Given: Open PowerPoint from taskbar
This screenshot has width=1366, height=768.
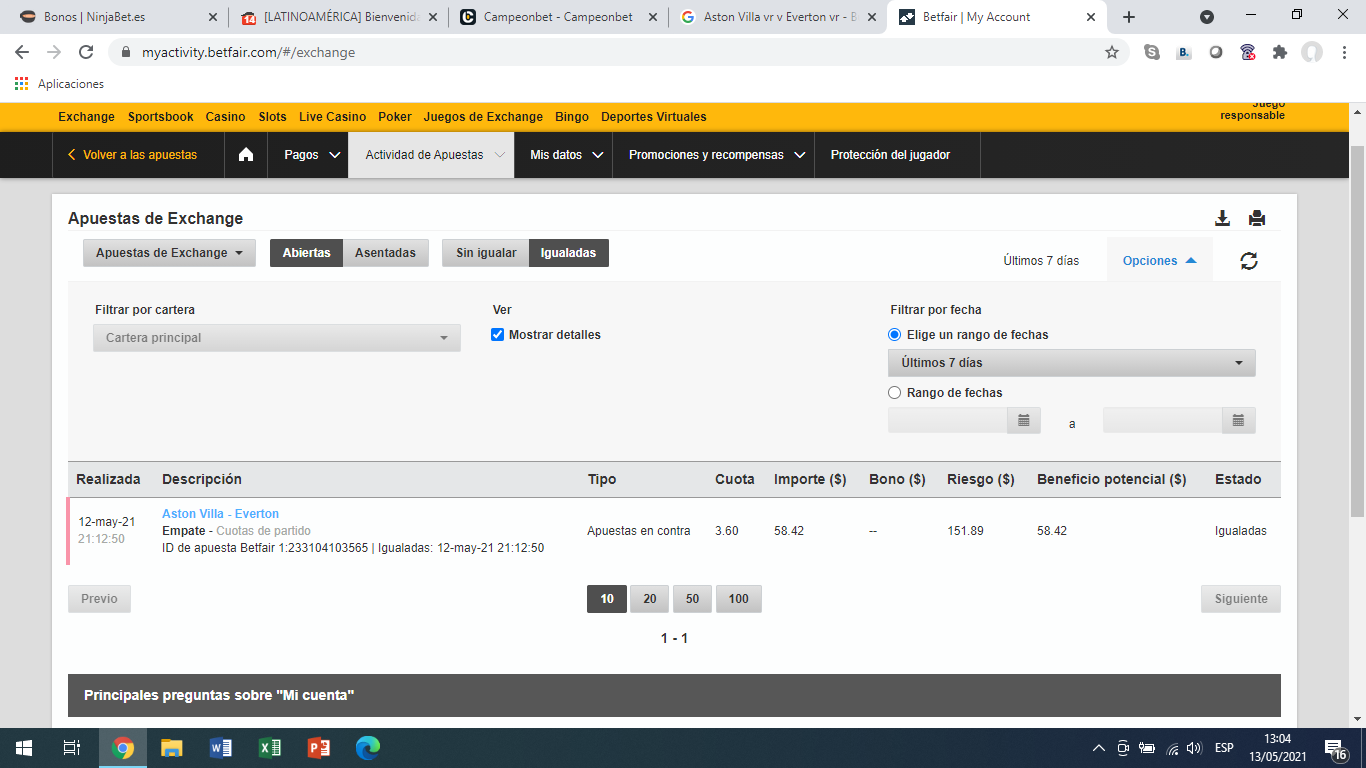Looking at the screenshot, I should (x=319, y=748).
